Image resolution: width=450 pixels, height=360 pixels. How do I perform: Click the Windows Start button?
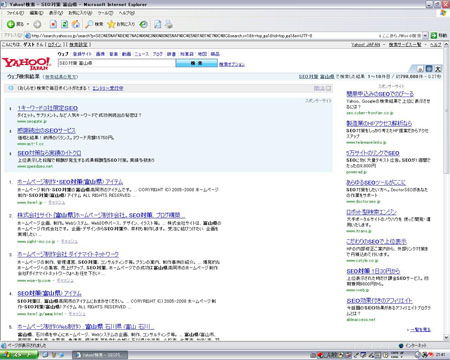tap(19, 355)
